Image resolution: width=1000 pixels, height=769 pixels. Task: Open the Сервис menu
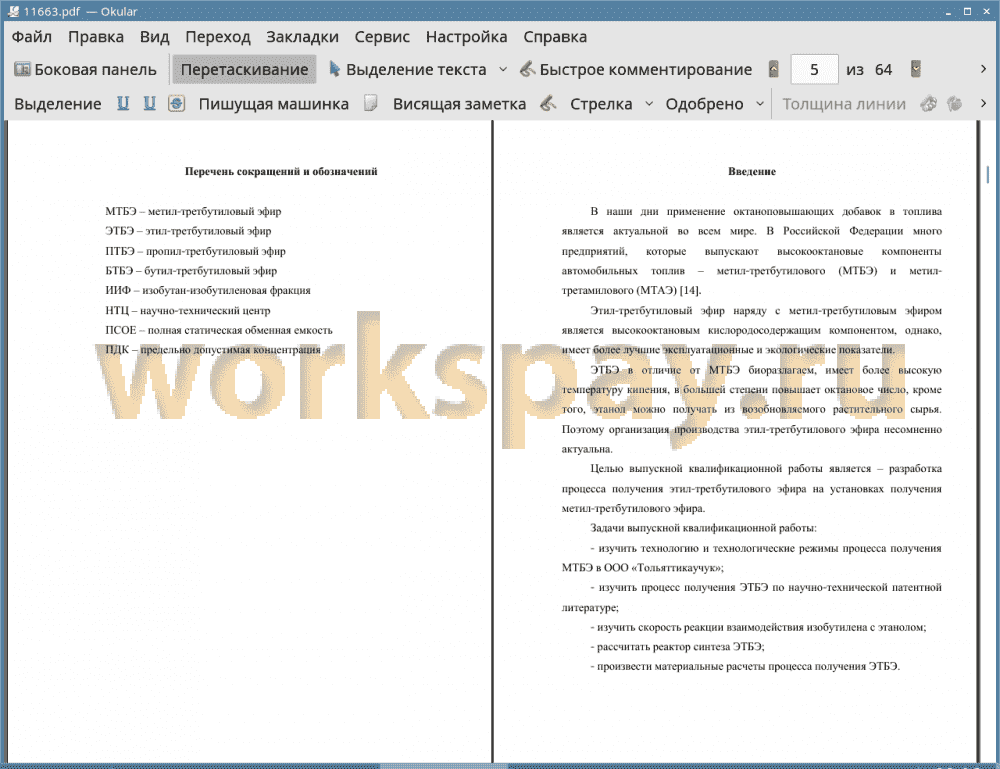(382, 37)
